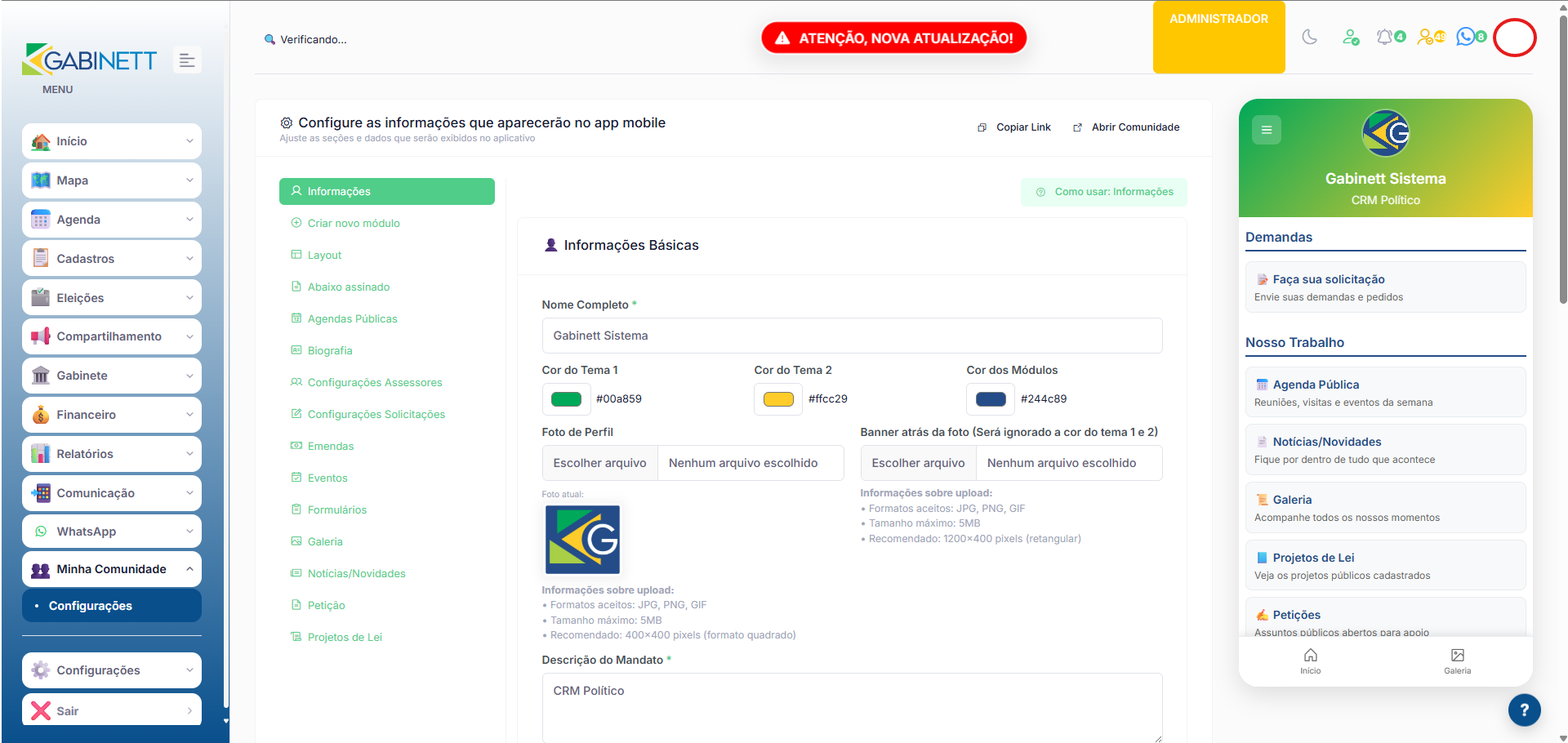Click the red X Sair icon
The width and height of the screenshot is (1568, 743).
tap(41, 711)
